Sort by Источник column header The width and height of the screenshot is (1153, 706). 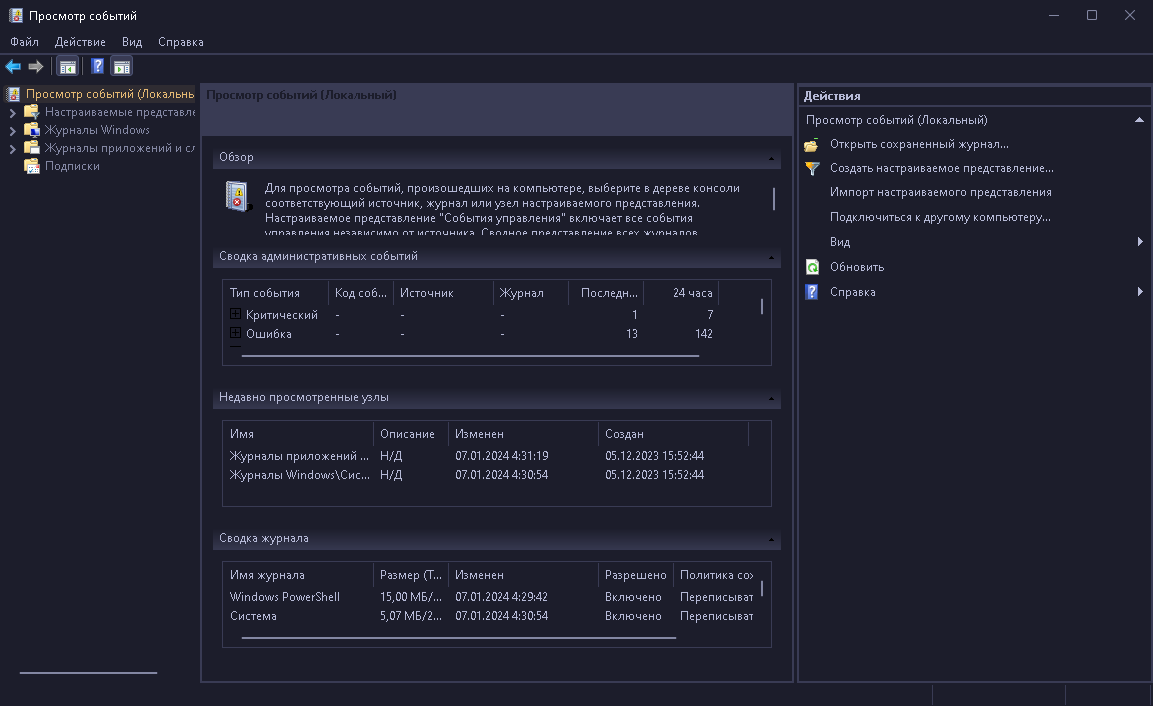click(443, 293)
